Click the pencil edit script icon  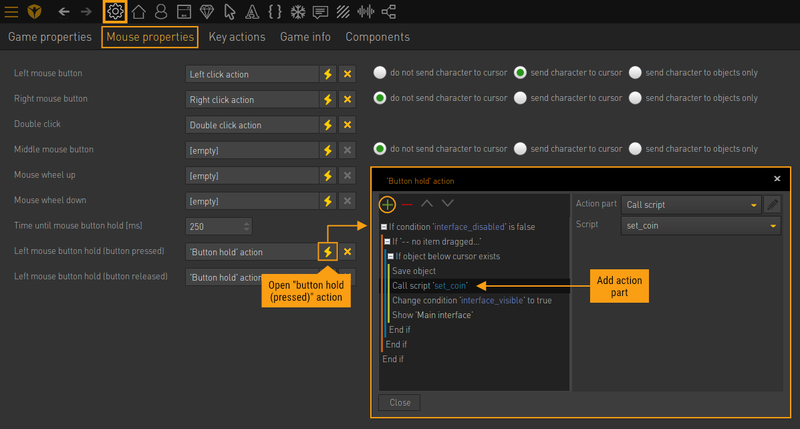772,205
